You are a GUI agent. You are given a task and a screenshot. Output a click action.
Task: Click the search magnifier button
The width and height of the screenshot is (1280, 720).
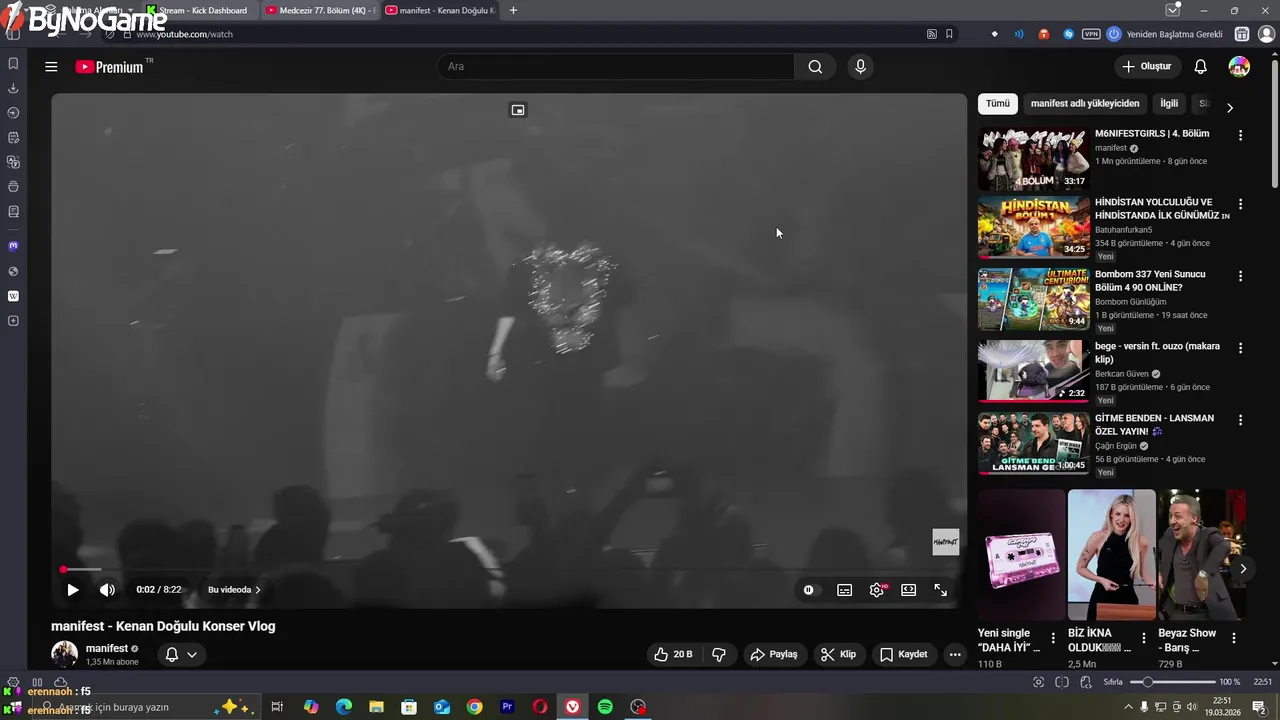click(x=815, y=67)
